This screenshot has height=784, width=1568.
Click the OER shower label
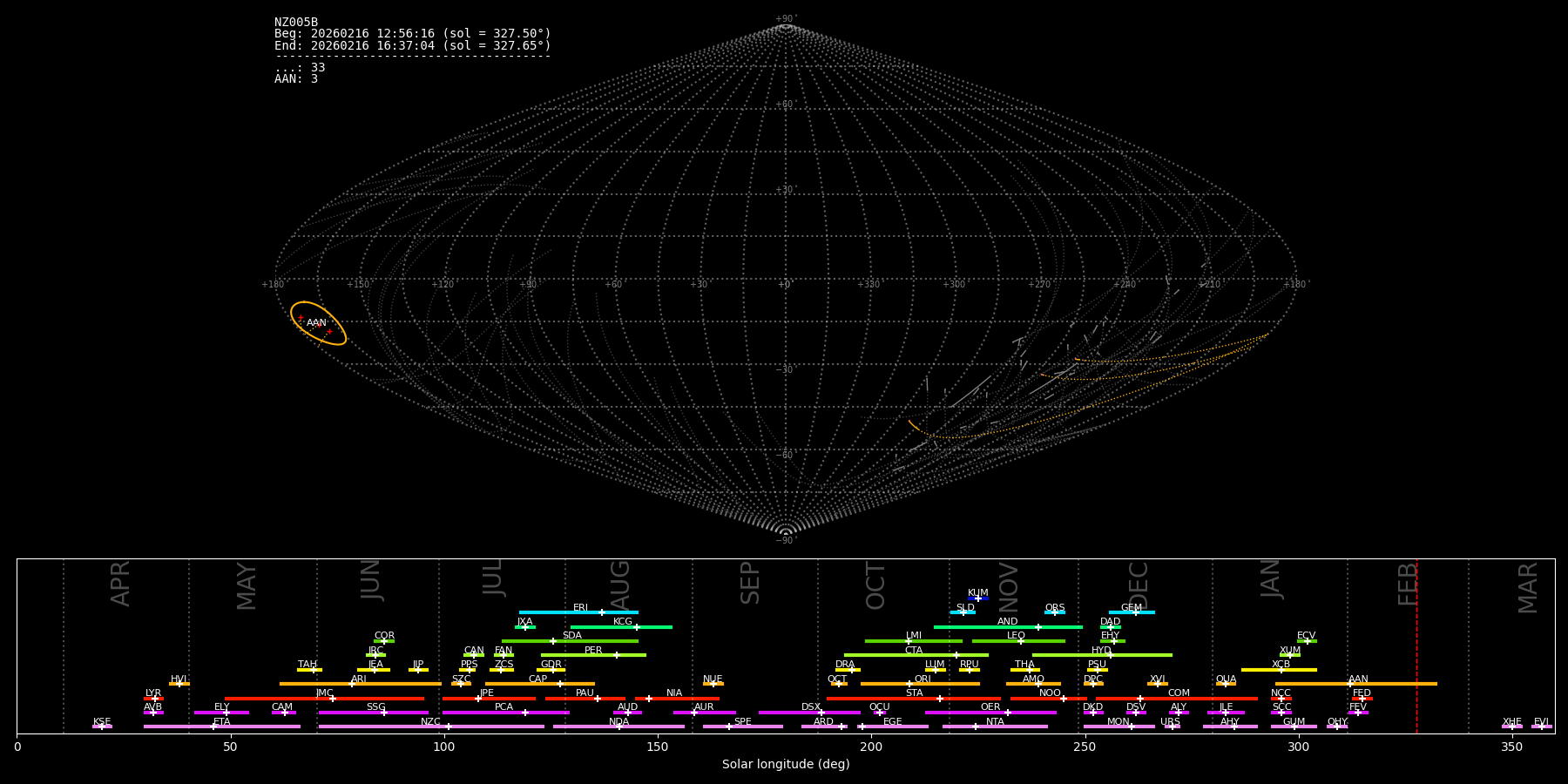pyautogui.click(x=990, y=707)
